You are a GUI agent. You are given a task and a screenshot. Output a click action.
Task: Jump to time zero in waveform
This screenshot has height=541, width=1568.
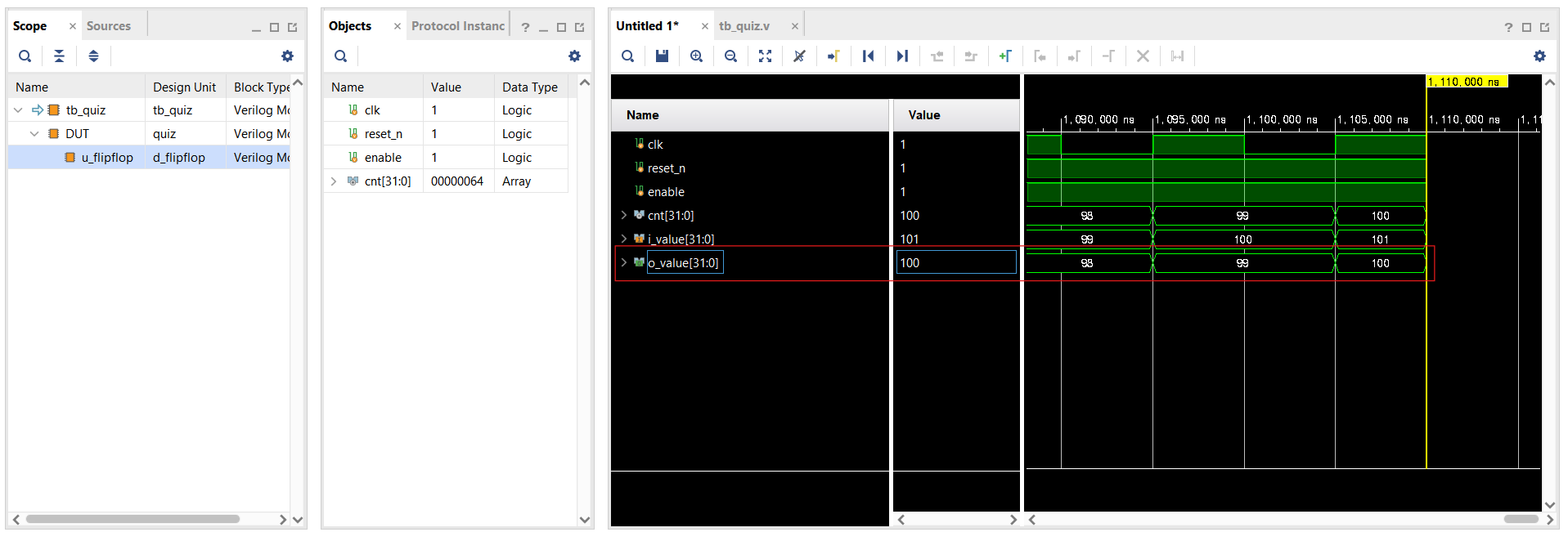868,56
